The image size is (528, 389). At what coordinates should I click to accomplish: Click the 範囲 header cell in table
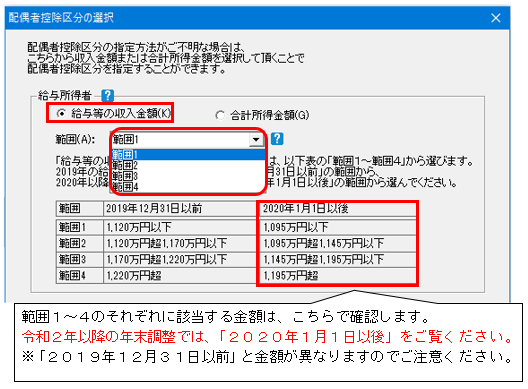click(80, 208)
